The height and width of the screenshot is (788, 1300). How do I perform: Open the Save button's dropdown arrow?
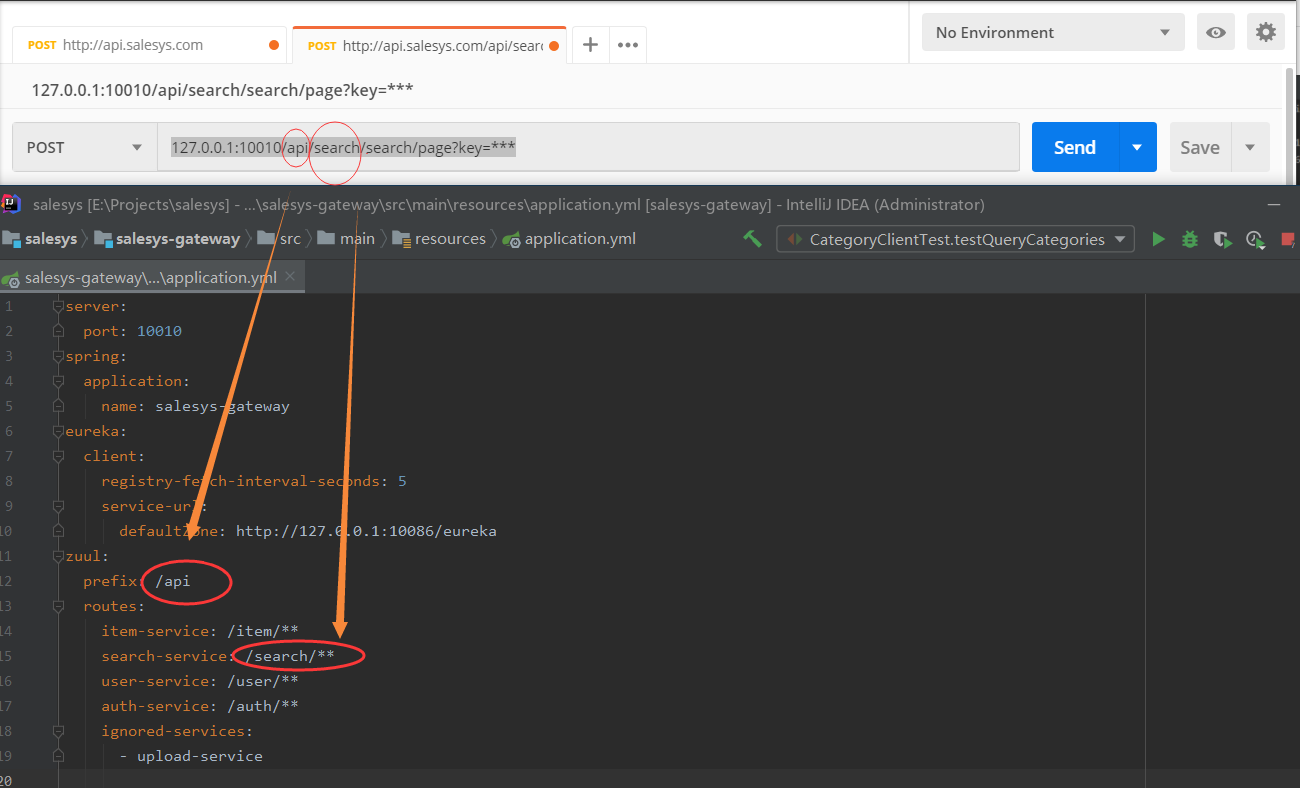click(1251, 146)
